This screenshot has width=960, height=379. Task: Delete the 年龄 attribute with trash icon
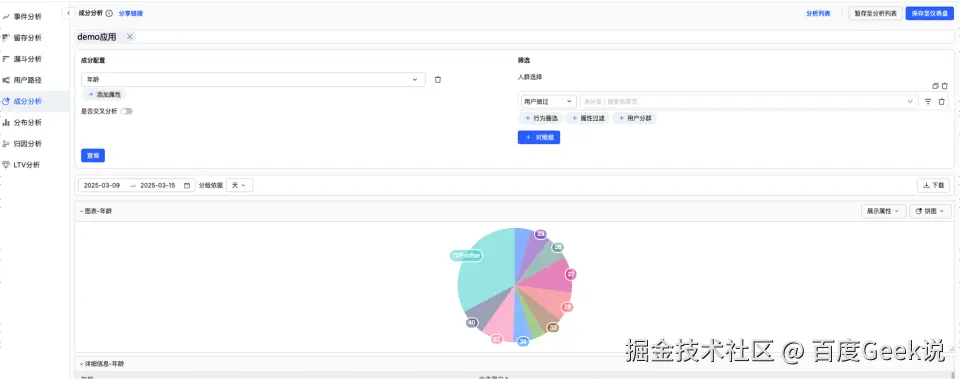tap(438, 80)
